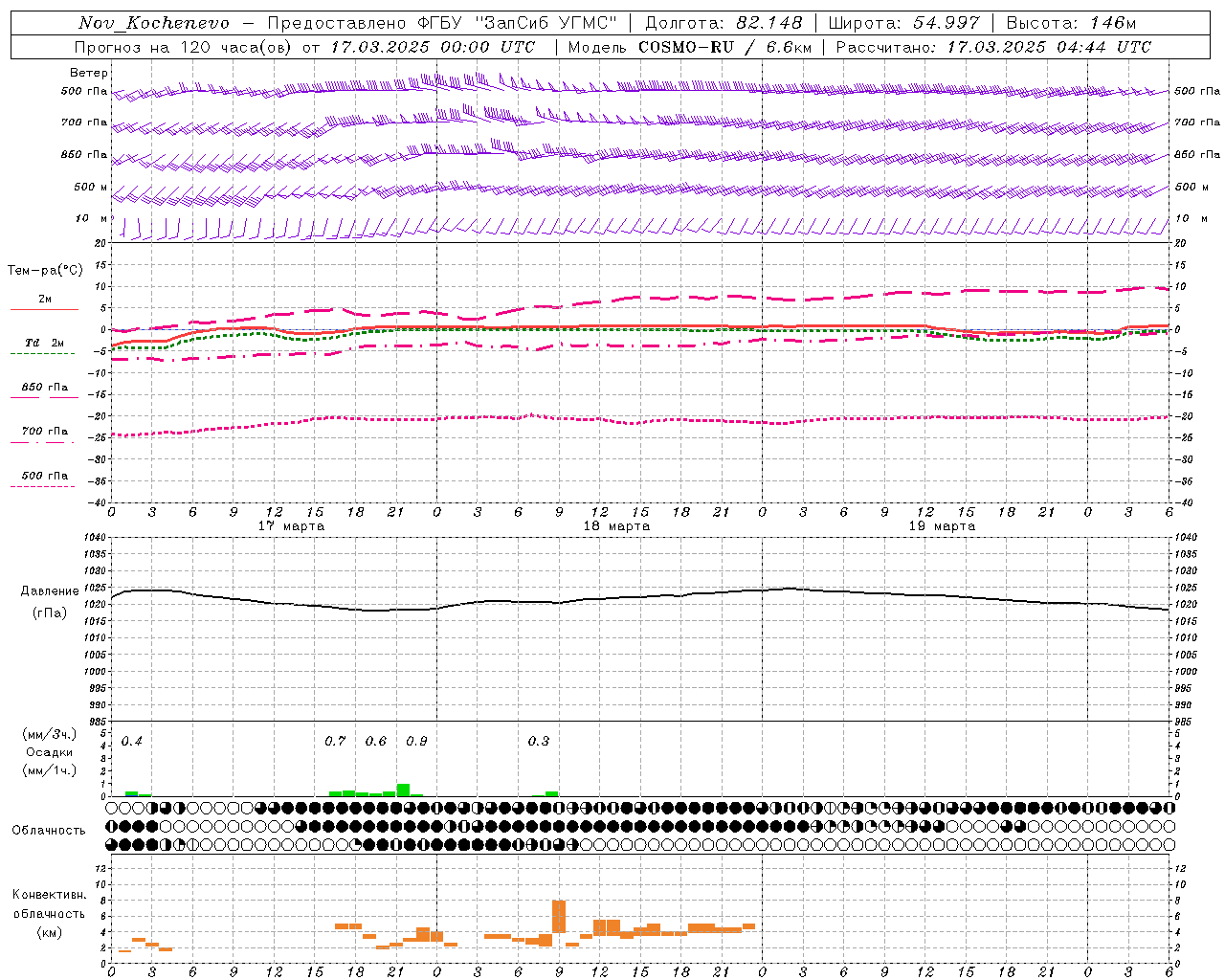Click the forecast start 17.03.2025 00:00 UTC
Screen dimensions: 1225x980
(x=433, y=47)
